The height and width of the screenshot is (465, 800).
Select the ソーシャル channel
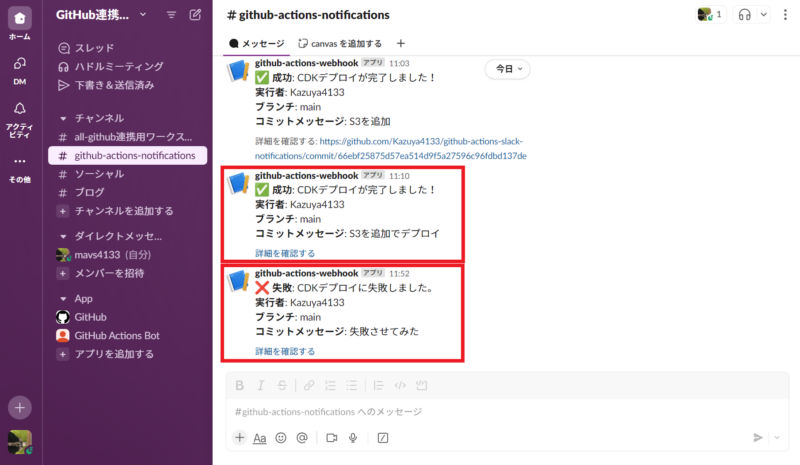(128, 174)
